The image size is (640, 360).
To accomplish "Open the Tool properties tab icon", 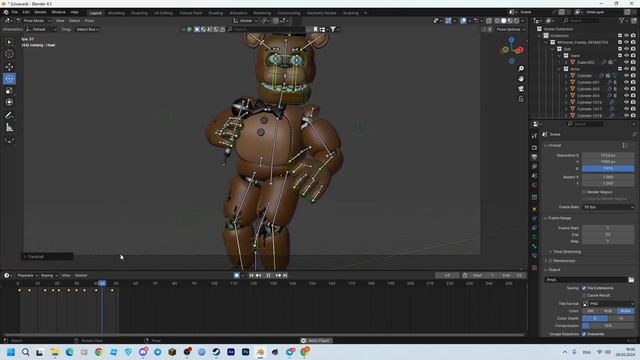I will pos(534,136).
